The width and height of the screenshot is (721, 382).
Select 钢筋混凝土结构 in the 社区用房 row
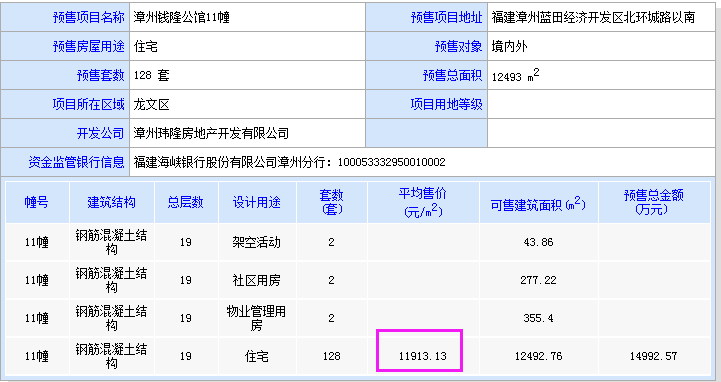click(x=111, y=280)
